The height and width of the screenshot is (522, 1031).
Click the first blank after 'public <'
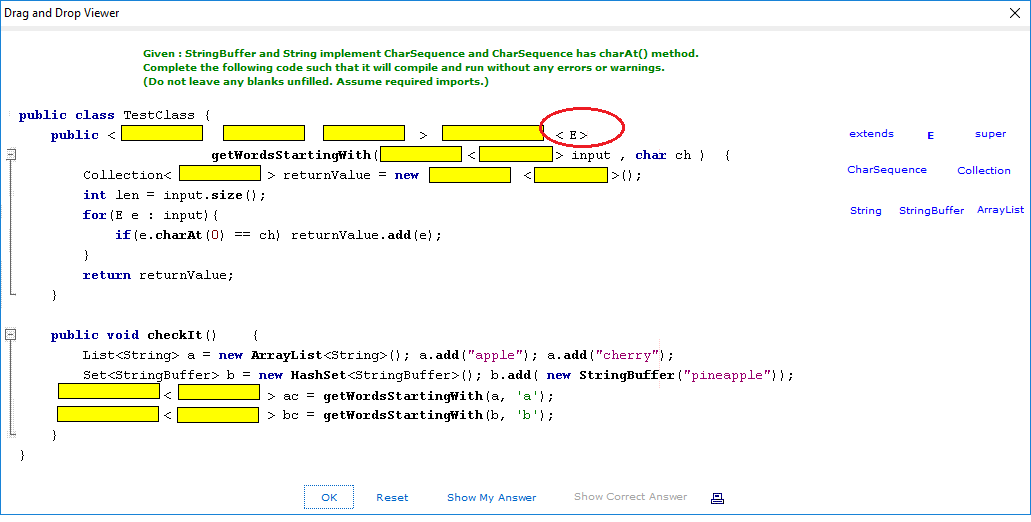pyautogui.click(x=162, y=133)
